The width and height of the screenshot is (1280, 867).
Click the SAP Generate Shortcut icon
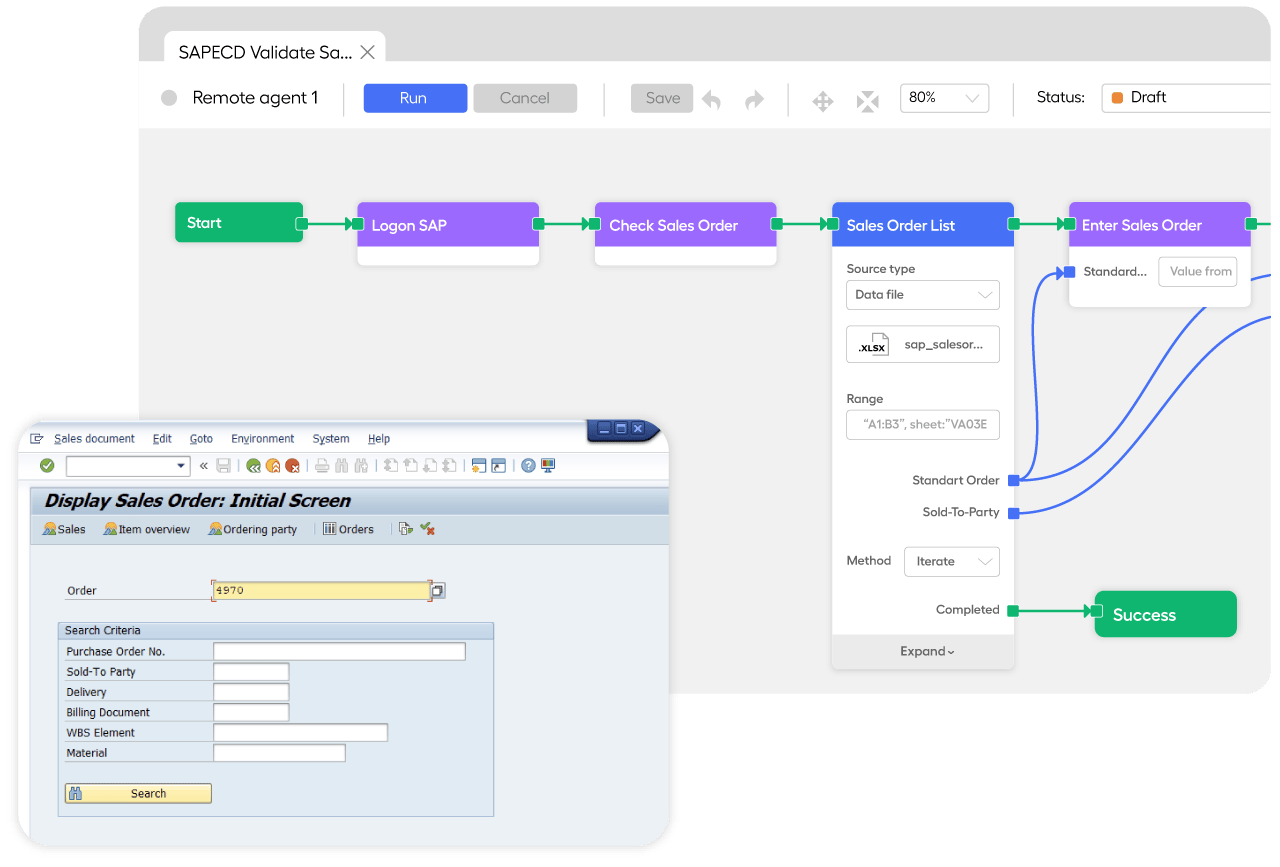pos(498,466)
